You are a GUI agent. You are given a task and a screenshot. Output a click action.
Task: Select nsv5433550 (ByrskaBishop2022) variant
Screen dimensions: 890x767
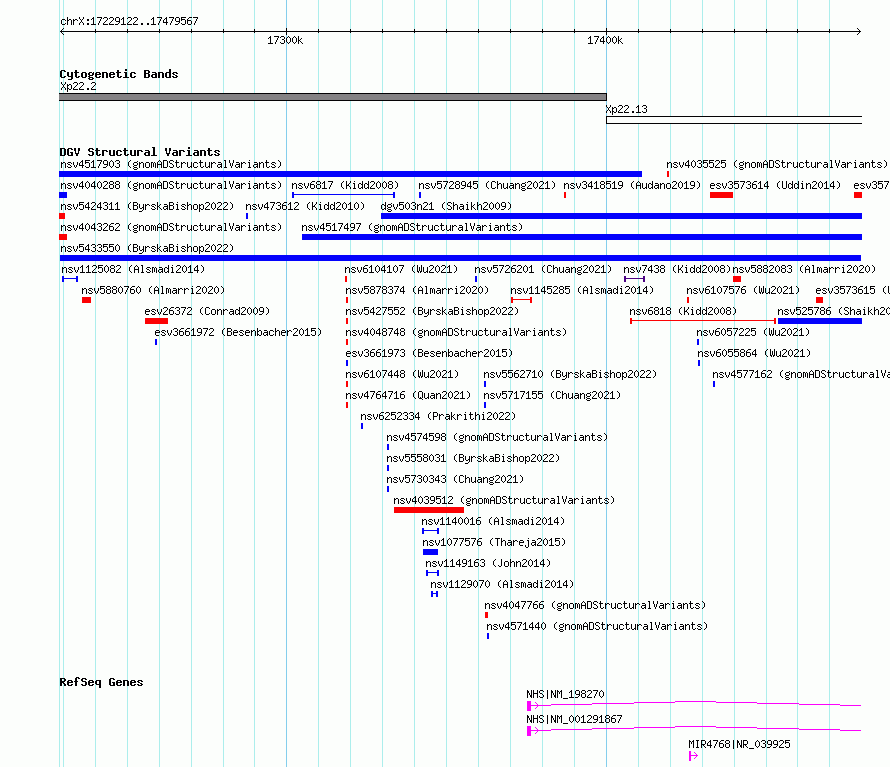pos(147,249)
